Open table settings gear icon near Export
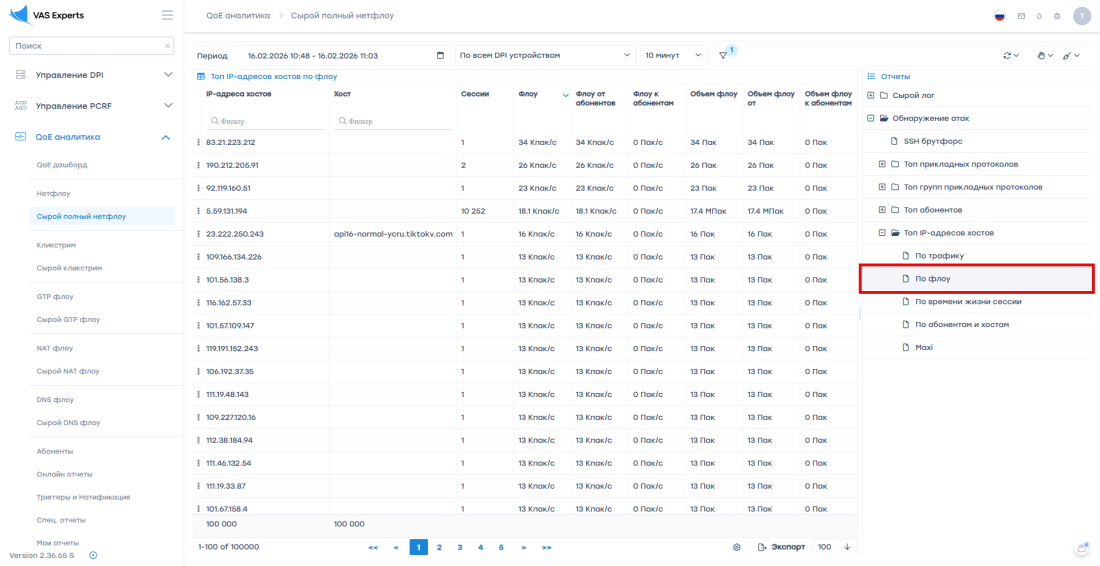The image size is (1100, 566). [737, 547]
